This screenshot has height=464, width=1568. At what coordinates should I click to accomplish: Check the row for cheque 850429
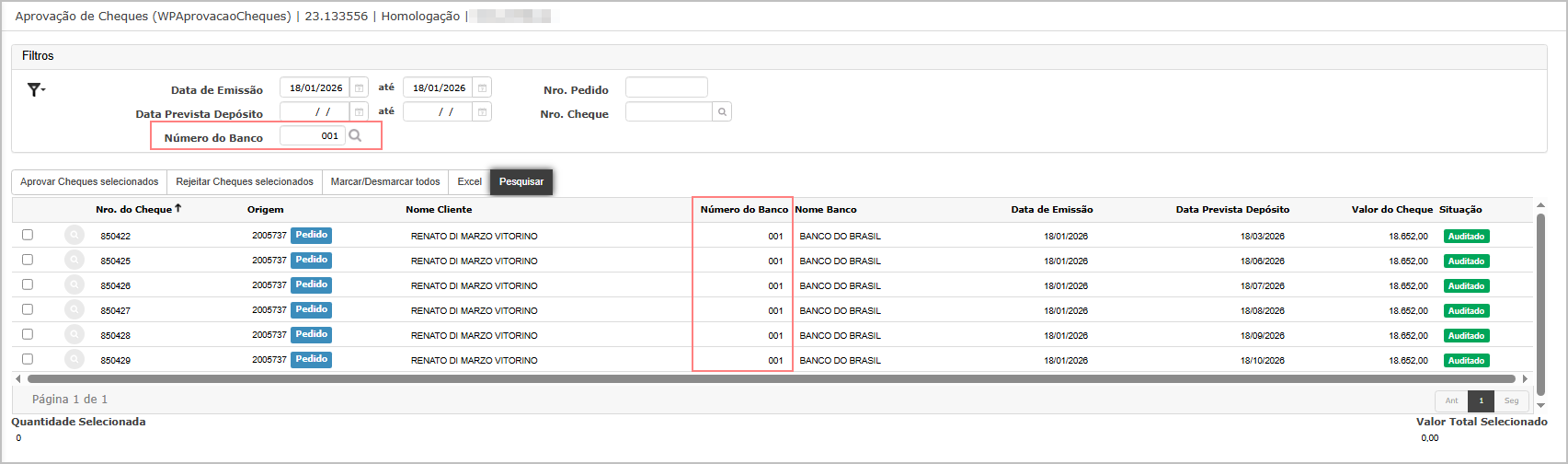[28, 359]
